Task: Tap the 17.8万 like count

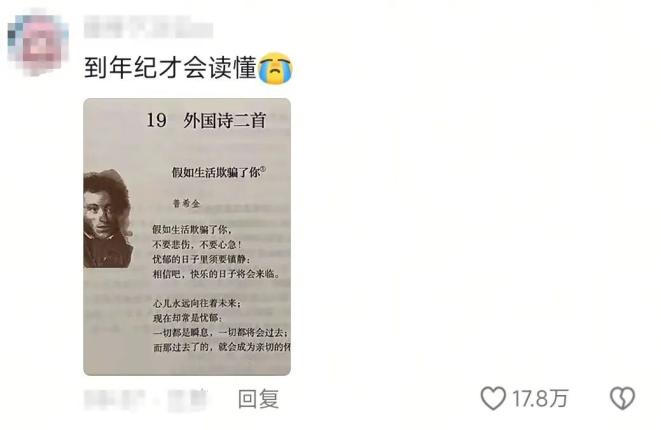Action: (x=540, y=399)
